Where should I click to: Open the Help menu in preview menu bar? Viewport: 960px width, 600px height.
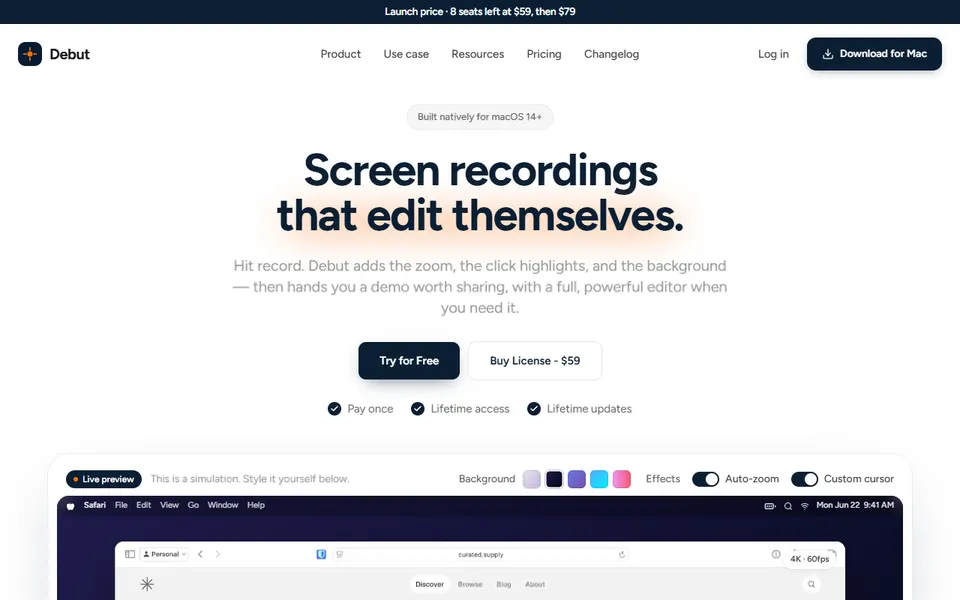(x=256, y=505)
